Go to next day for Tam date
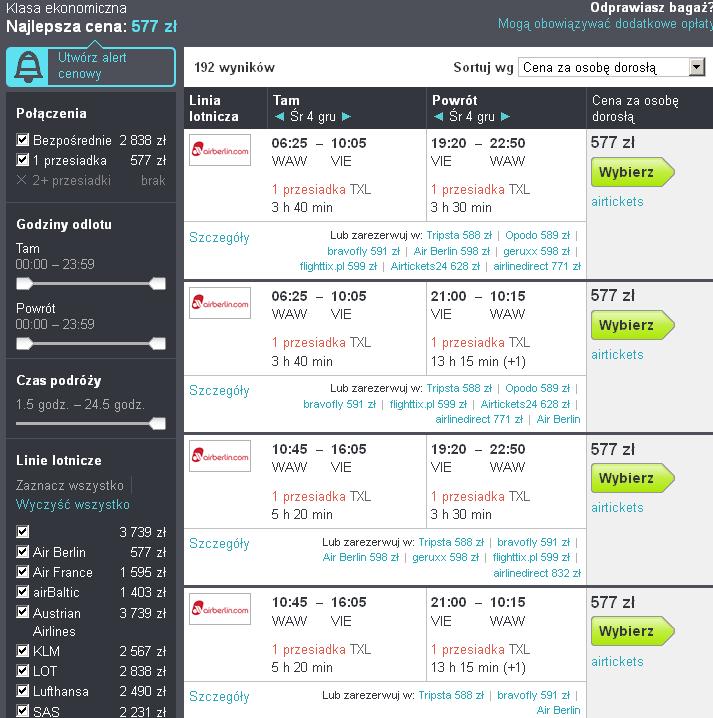This screenshot has height=718, width=713. [347, 116]
